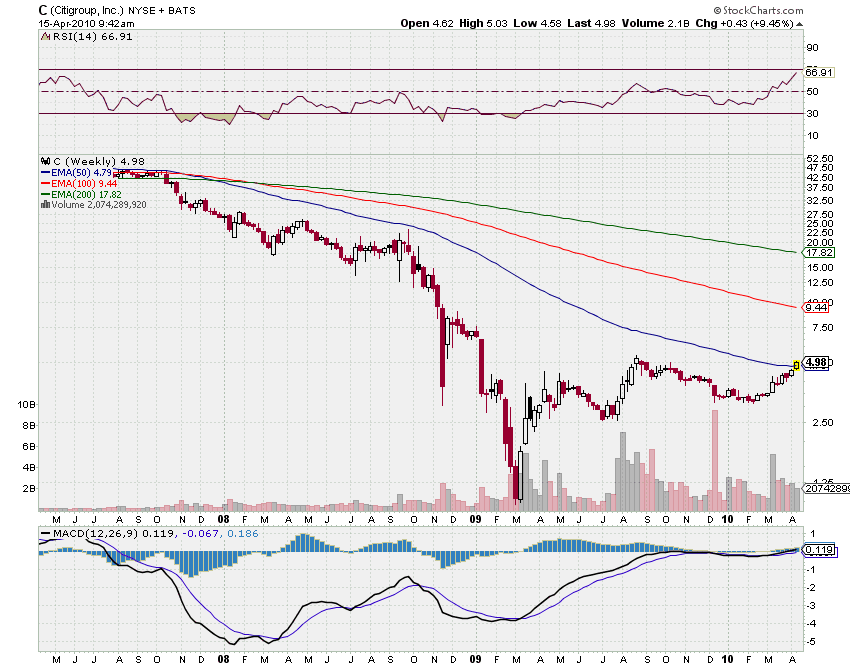850x668 pixels.
Task: Click the '08' year marker under the MACD panel
Action: click(x=223, y=659)
